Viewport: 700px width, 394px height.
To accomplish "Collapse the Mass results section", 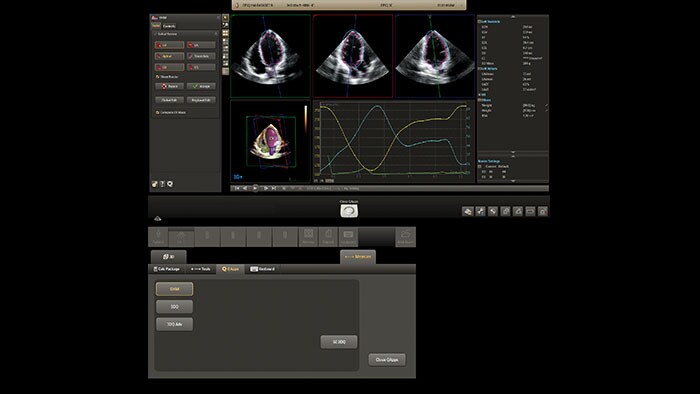I will pos(479,100).
